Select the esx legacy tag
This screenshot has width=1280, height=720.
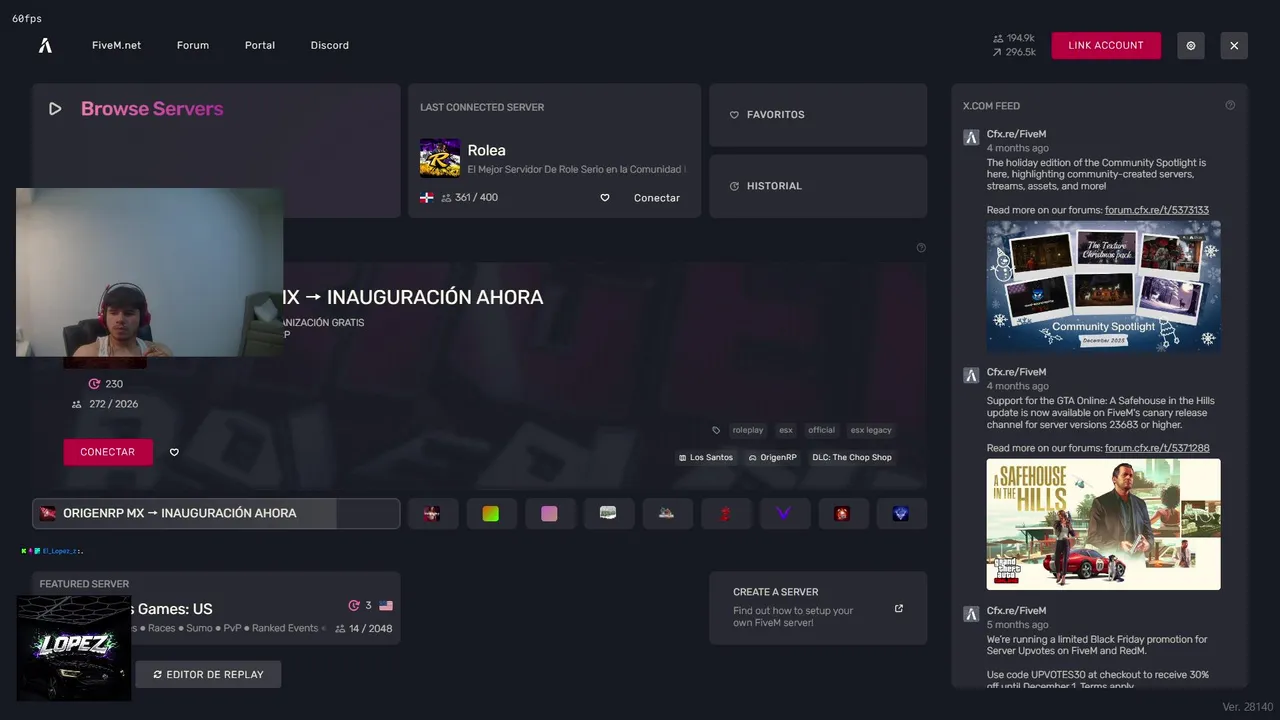pos(871,430)
